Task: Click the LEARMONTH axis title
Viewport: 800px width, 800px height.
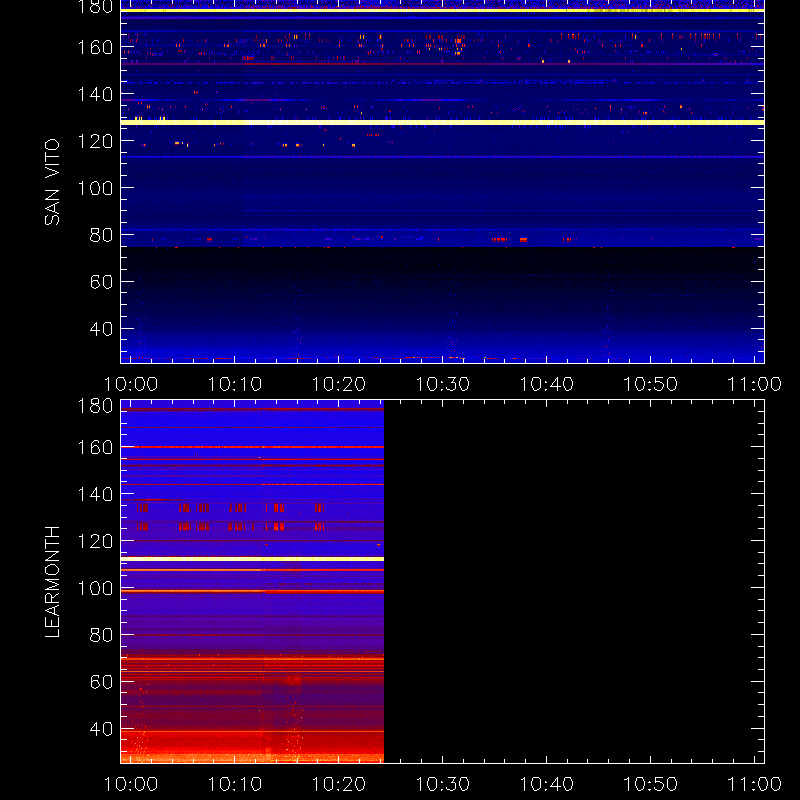Action: click(52, 582)
